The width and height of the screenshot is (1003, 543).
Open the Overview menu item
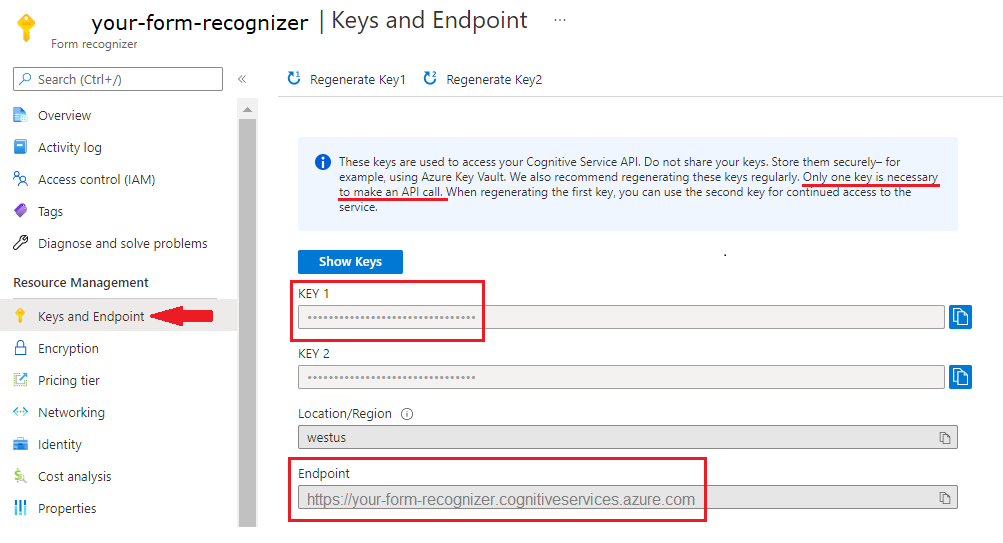point(64,116)
